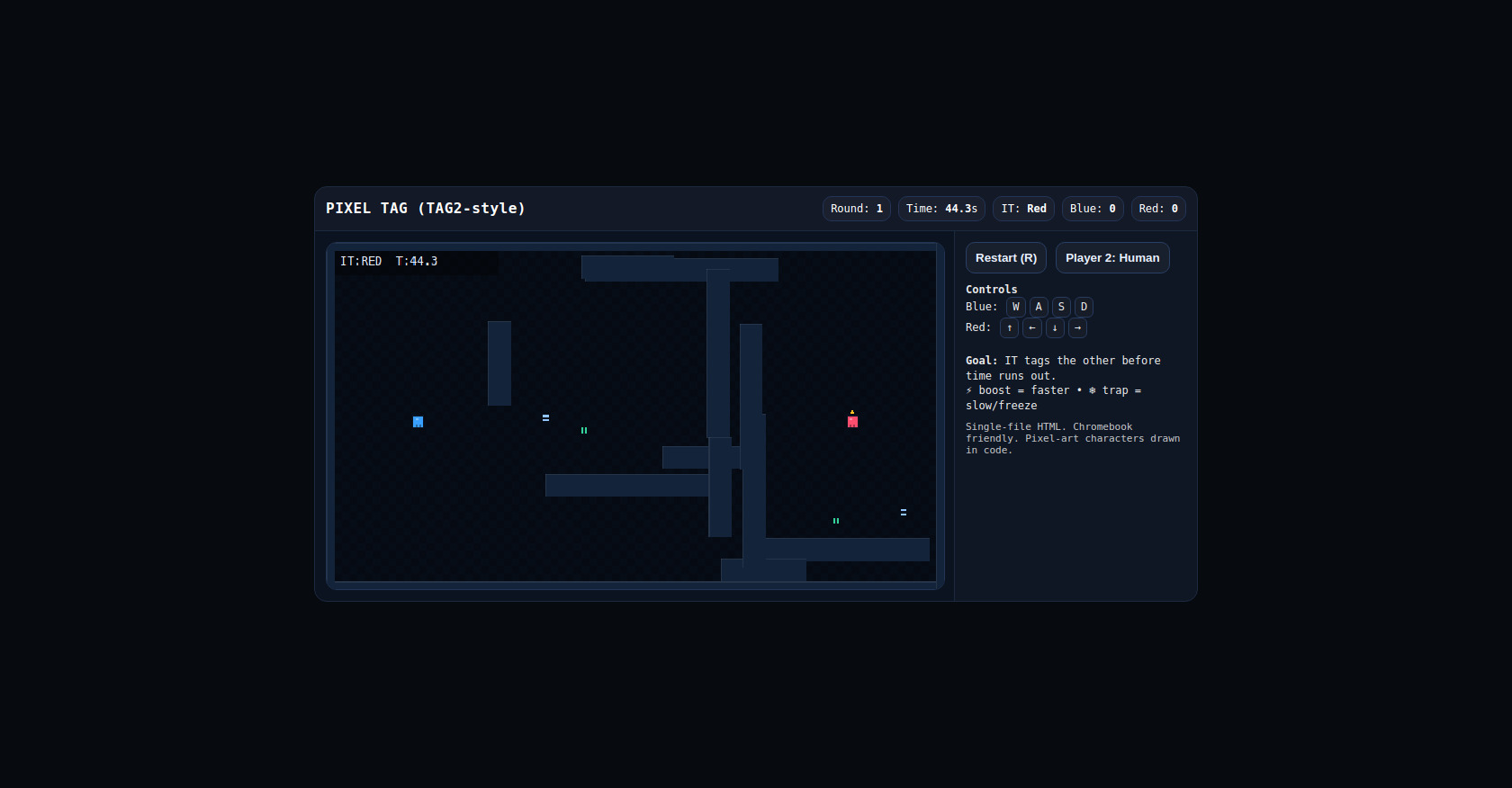Restart the game with Restart (R)

tap(1006, 258)
